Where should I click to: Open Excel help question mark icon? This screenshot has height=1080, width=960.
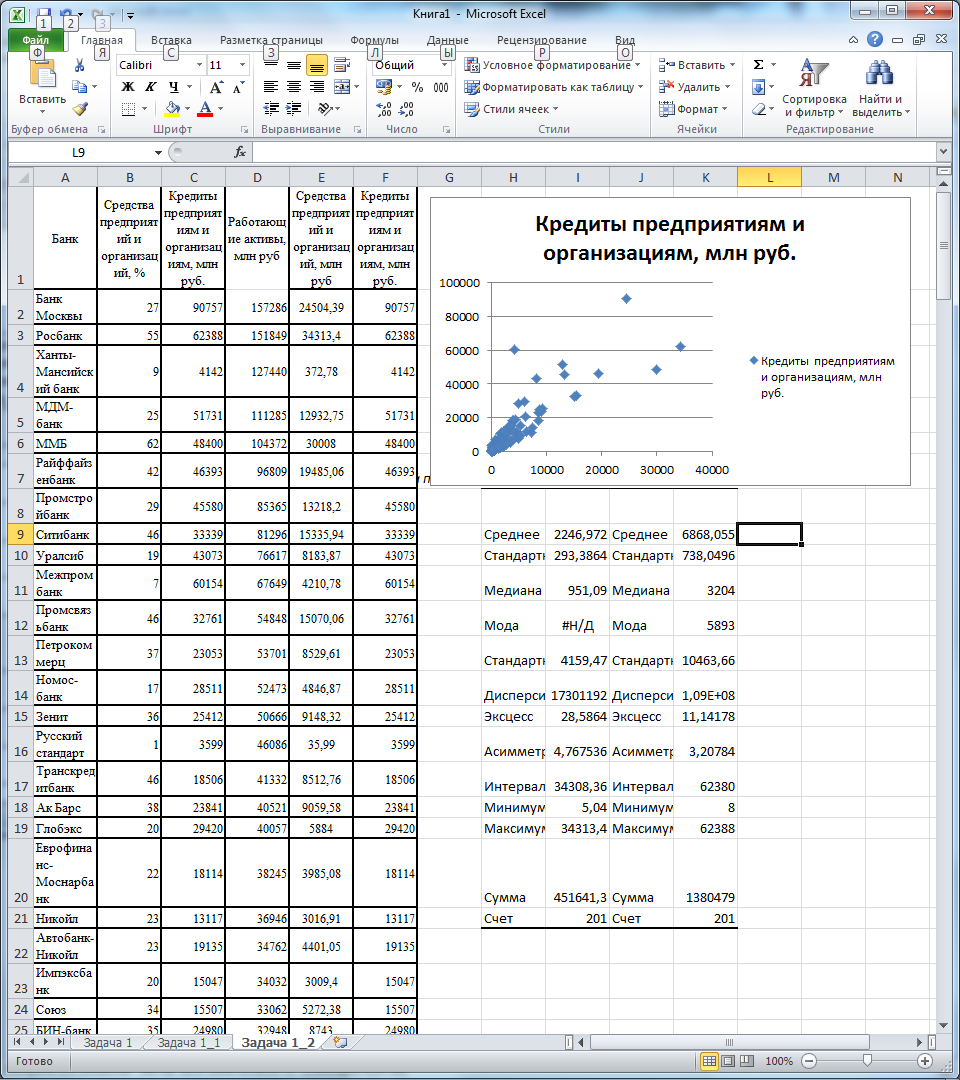pyautogui.click(x=875, y=39)
